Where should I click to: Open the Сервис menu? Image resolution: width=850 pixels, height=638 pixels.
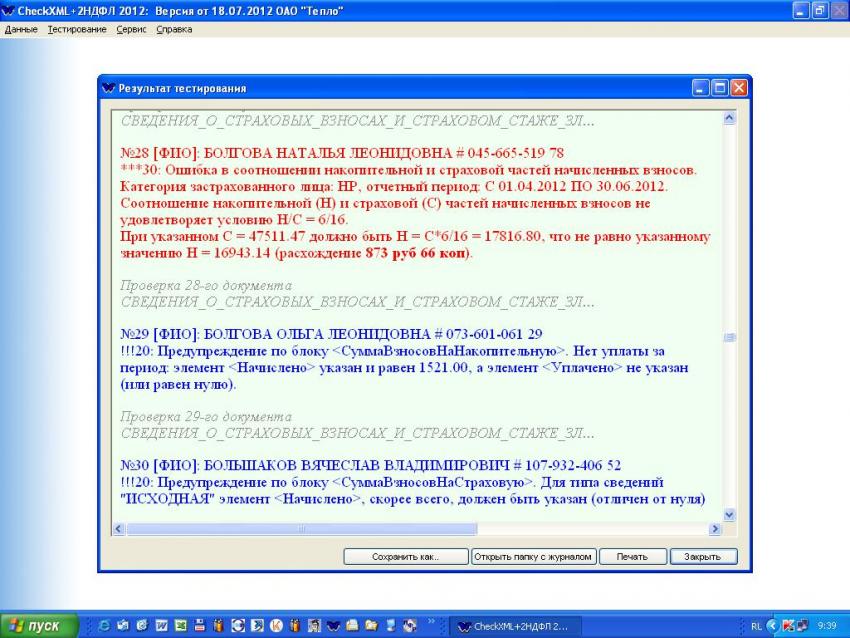131,29
